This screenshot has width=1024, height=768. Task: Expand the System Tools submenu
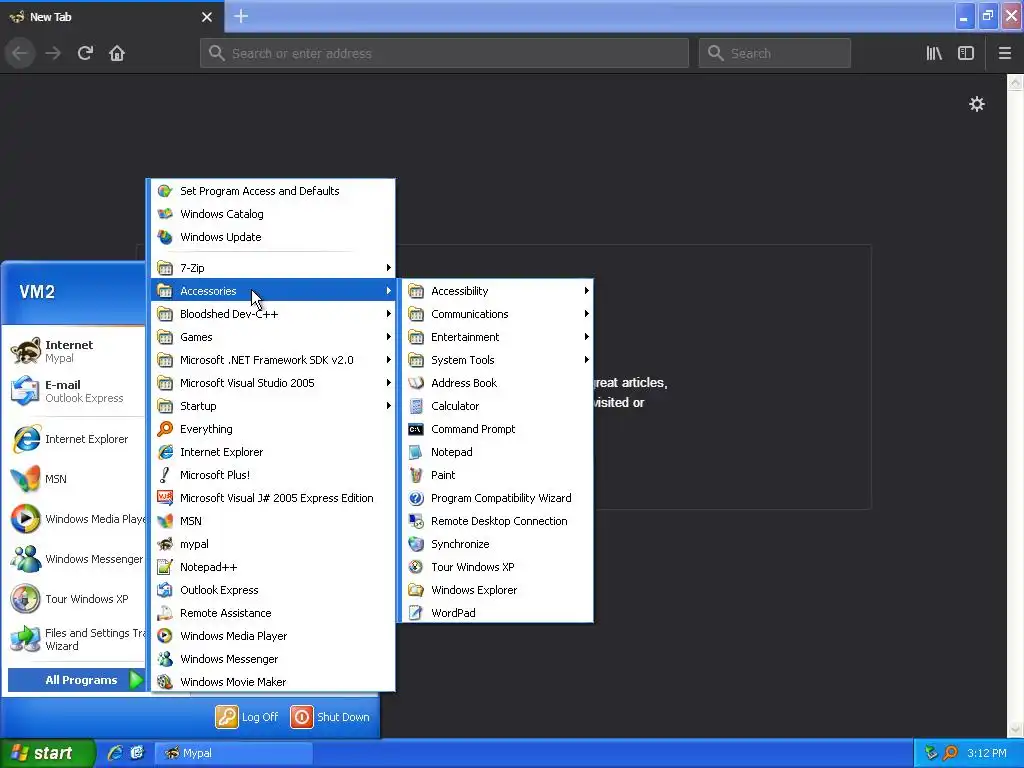(x=498, y=360)
